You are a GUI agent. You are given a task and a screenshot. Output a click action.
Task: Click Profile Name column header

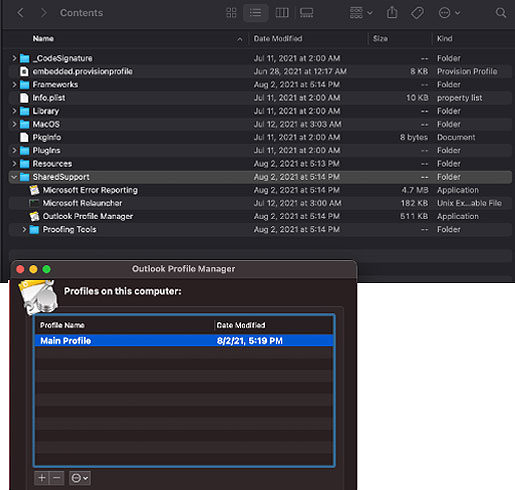[x=62, y=325]
